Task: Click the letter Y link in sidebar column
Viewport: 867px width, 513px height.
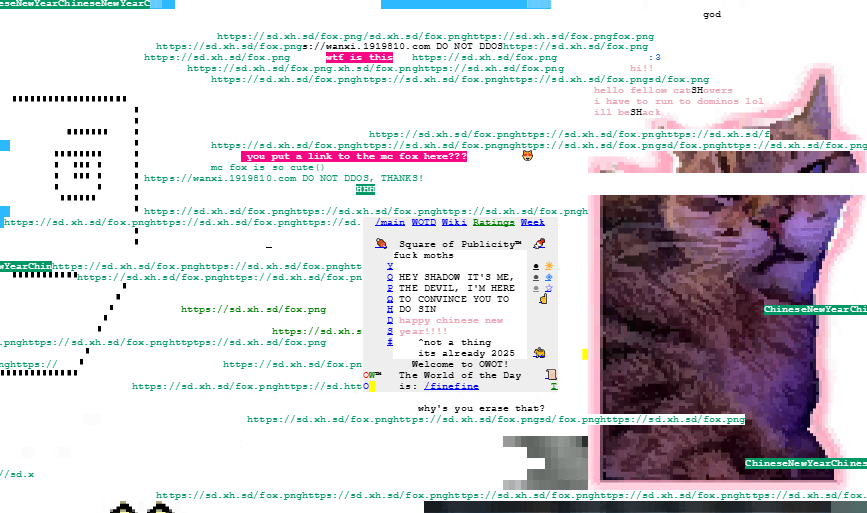Action: [x=389, y=266]
